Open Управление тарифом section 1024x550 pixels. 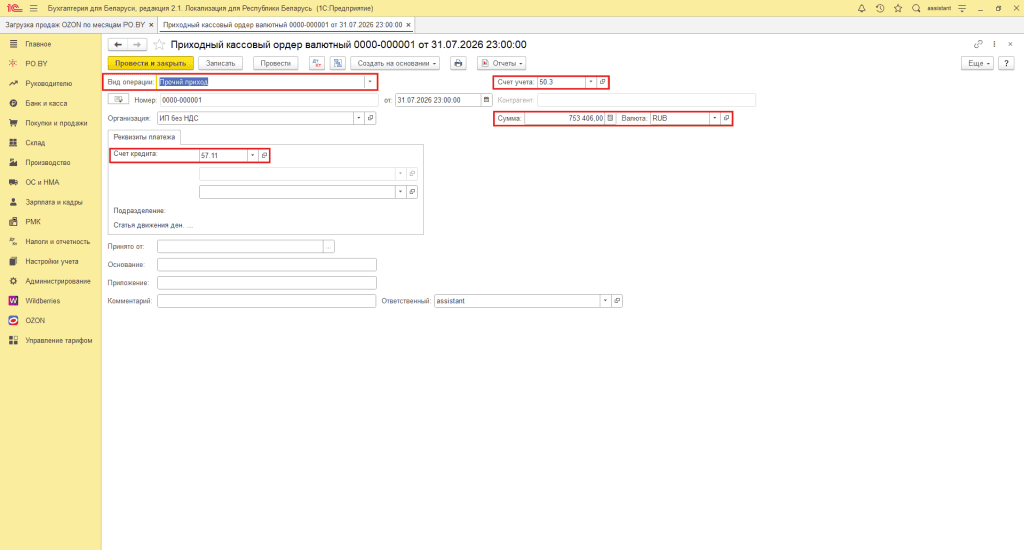coord(59,340)
